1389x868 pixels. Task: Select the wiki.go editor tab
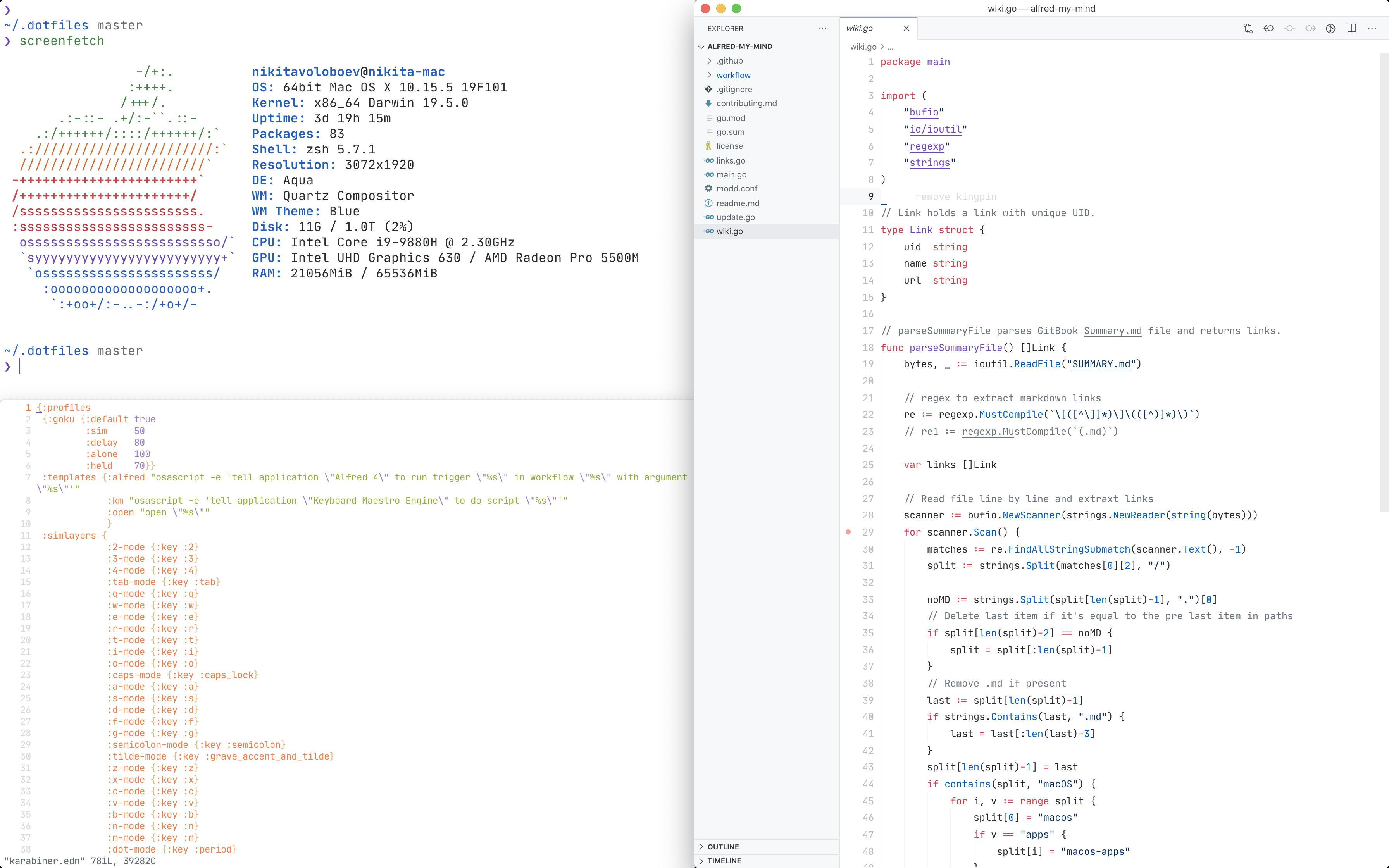pos(860,28)
